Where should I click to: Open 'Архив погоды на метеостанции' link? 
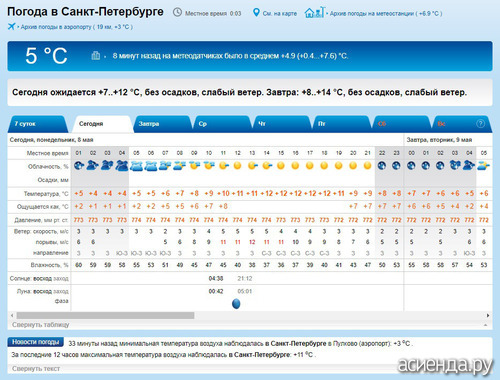[x=386, y=14]
